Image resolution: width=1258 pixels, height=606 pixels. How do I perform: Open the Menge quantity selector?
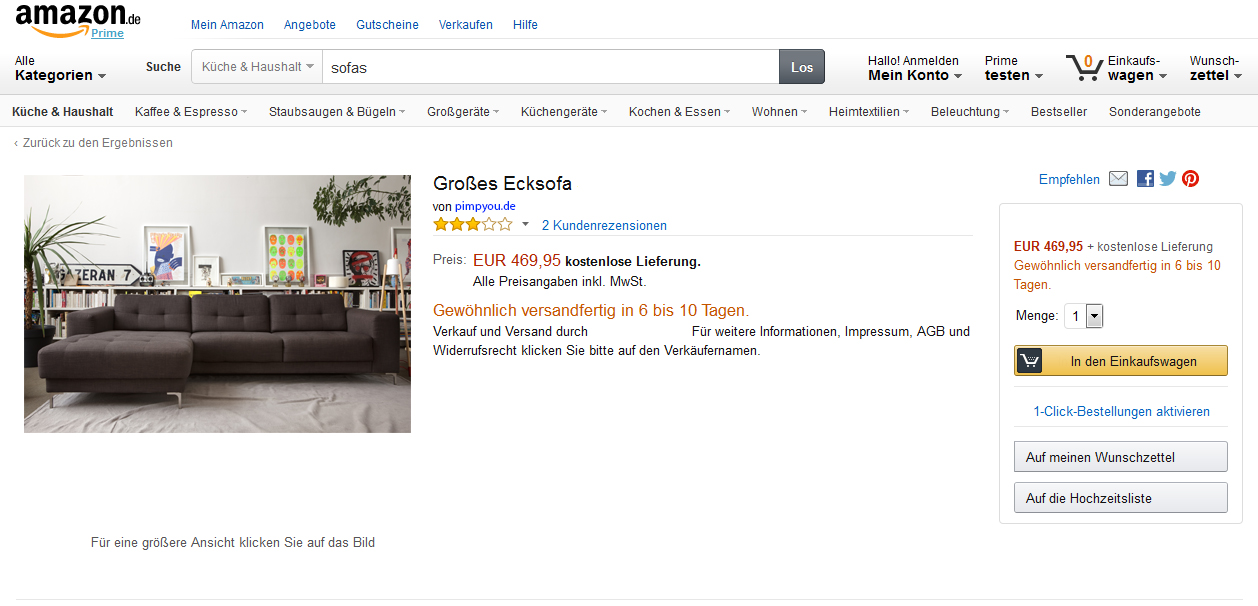(x=1093, y=315)
